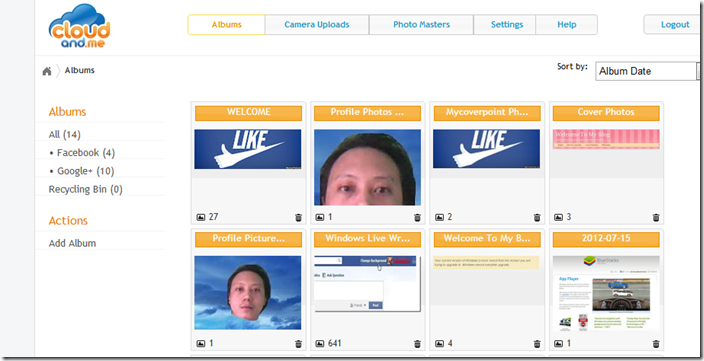Image resolution: width=704 pixels, height=361 pixels.
Task: Filter albums by Google+ (10)
Action: (x=85, y=171)
